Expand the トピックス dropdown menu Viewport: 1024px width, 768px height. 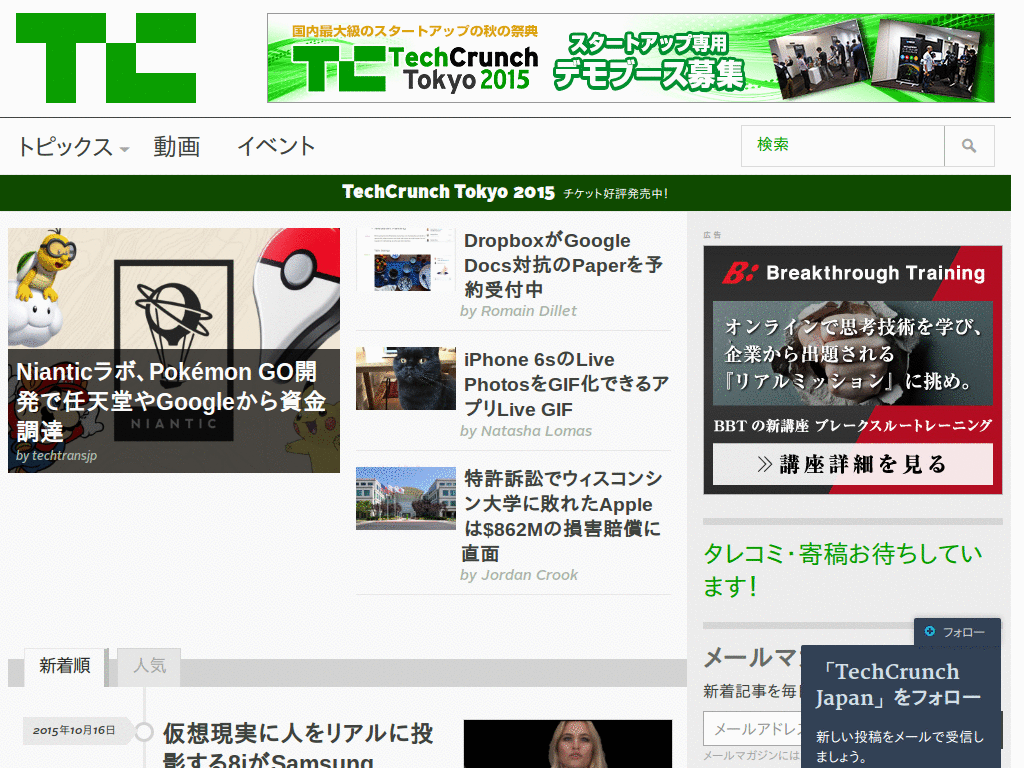pos(70,146)
